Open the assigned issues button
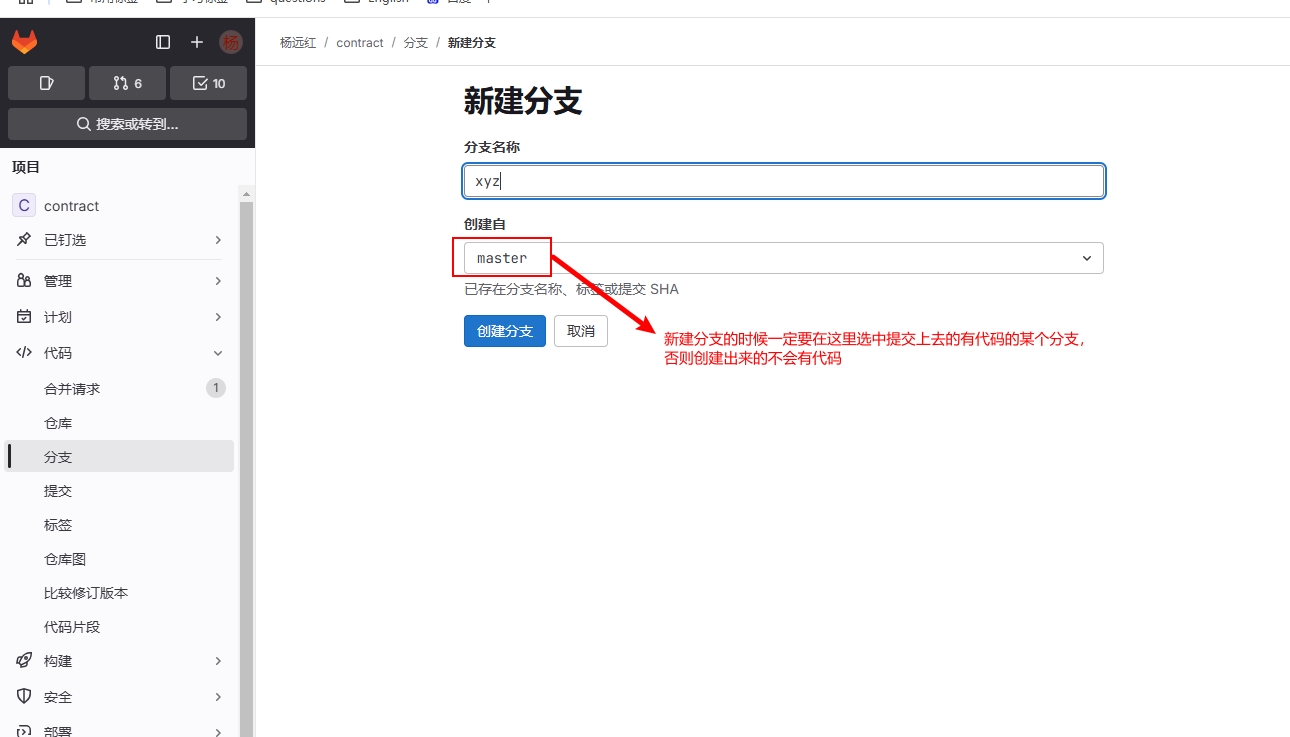The image size is (1290, 737). tap(46, 83)
